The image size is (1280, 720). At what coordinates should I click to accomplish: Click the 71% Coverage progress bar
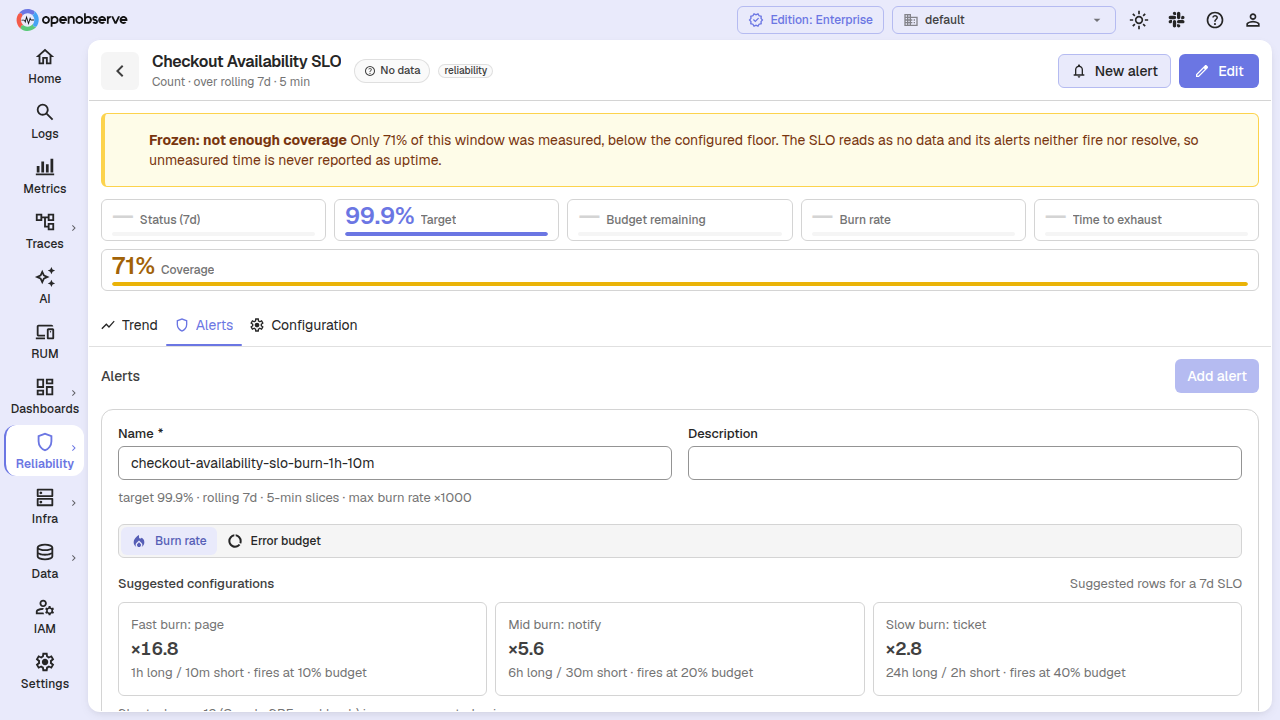tap(680, 284)
